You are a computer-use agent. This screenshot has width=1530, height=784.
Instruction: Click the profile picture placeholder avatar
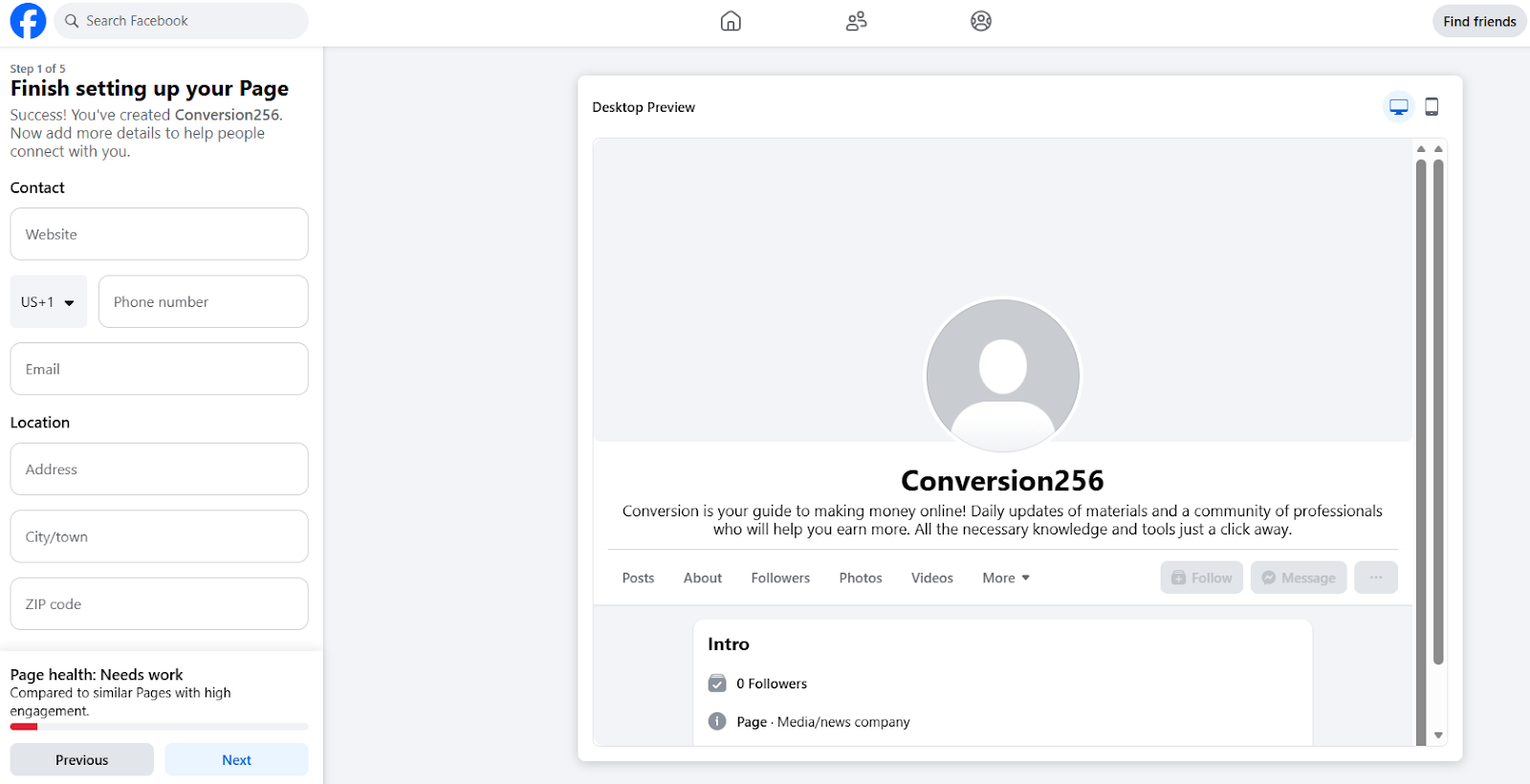click(x=1002, y=375)
